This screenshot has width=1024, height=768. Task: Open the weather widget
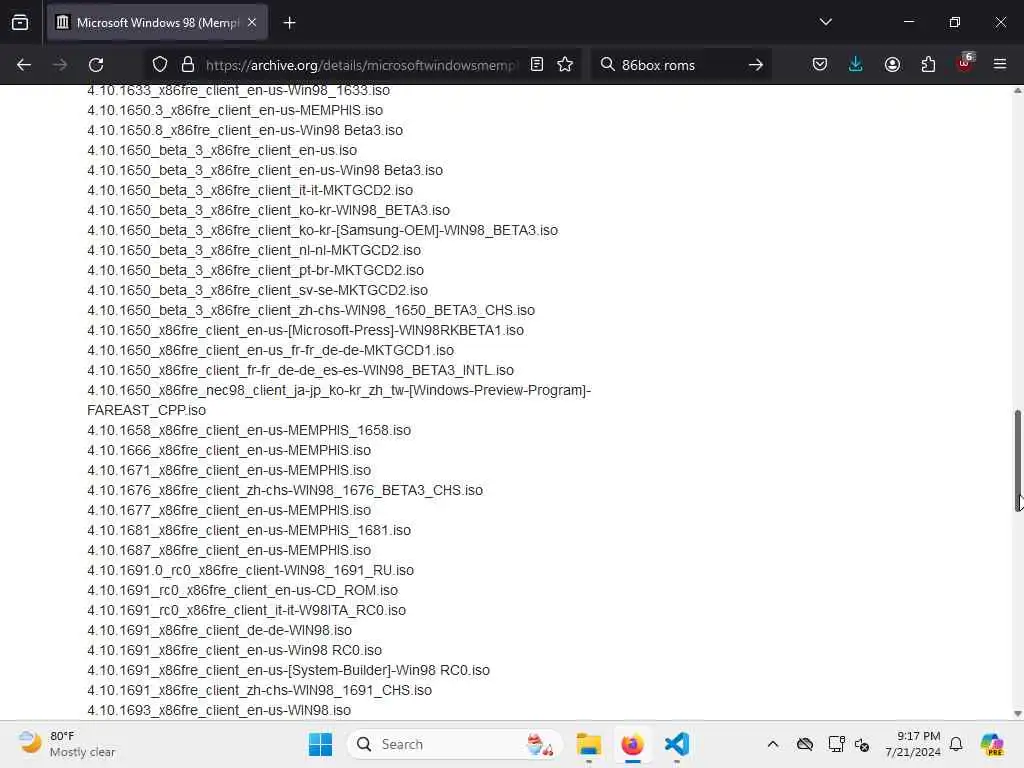click(65, 744)
